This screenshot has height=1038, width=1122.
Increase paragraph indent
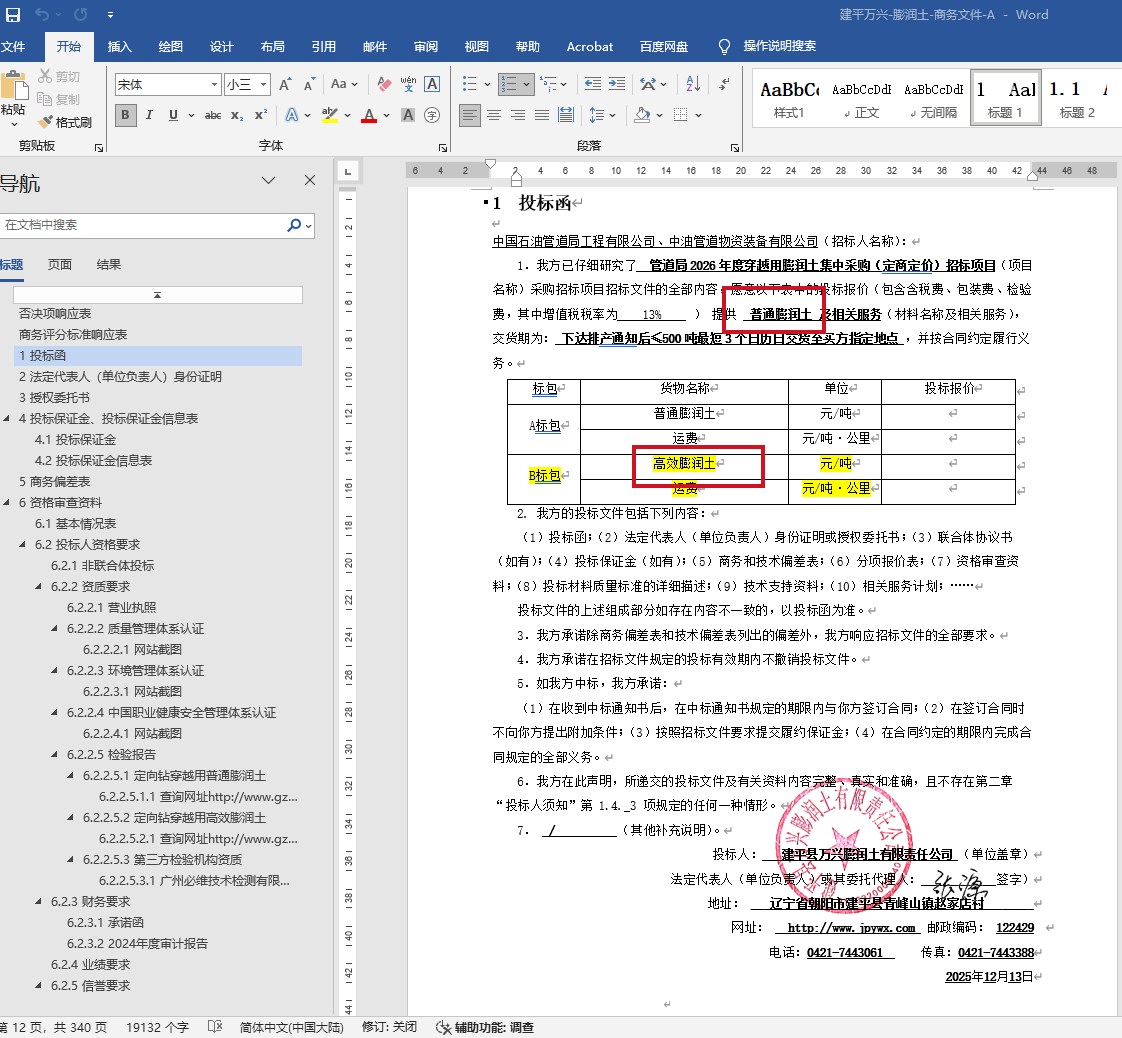[617, 84]
